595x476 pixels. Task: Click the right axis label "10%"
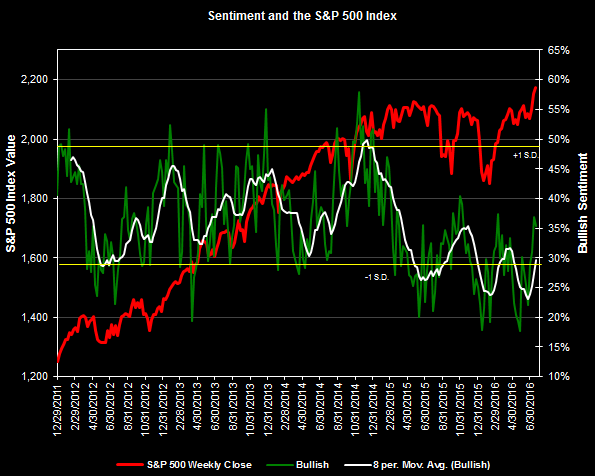(x=559, y=377)
